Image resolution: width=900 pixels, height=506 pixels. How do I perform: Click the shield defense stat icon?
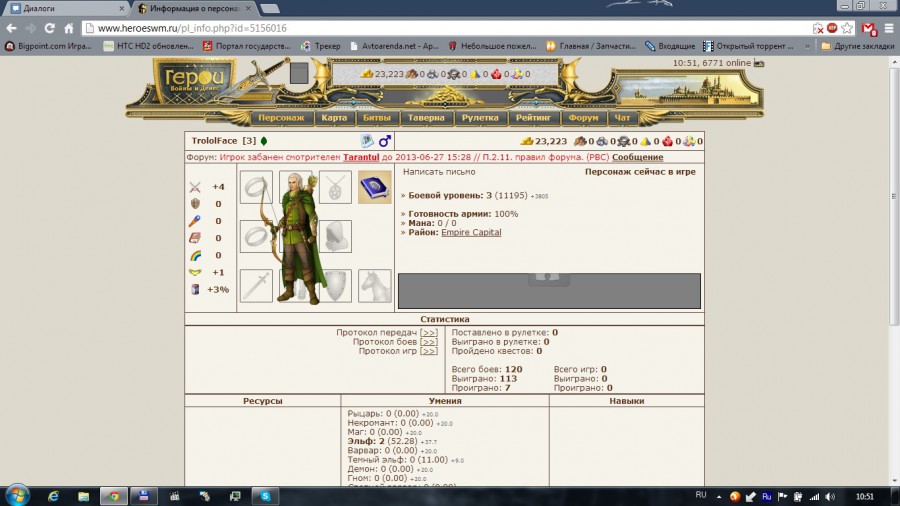tap(195, 204)
